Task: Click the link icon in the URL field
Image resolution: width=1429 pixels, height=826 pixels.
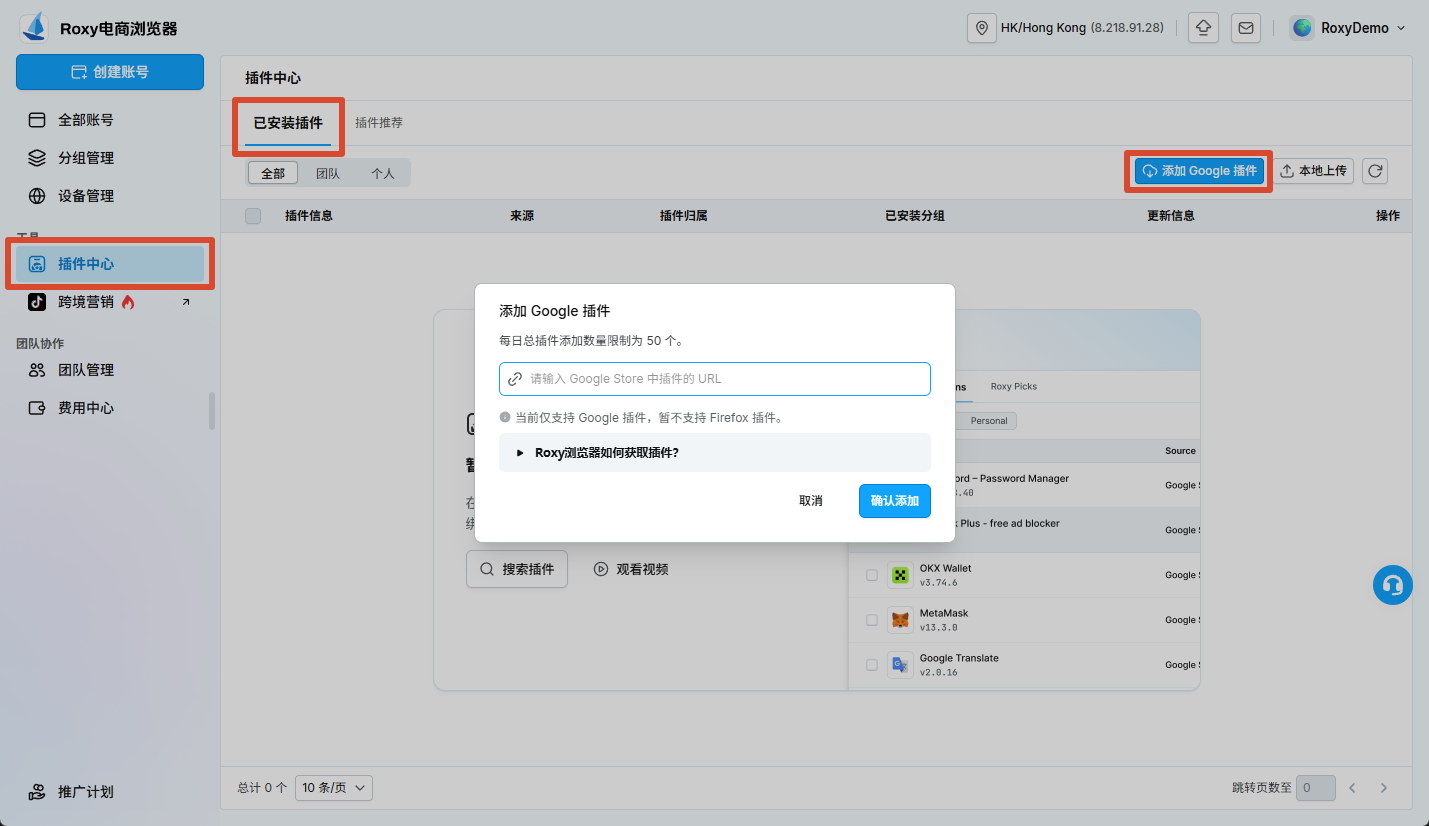Action: point(515,379)
